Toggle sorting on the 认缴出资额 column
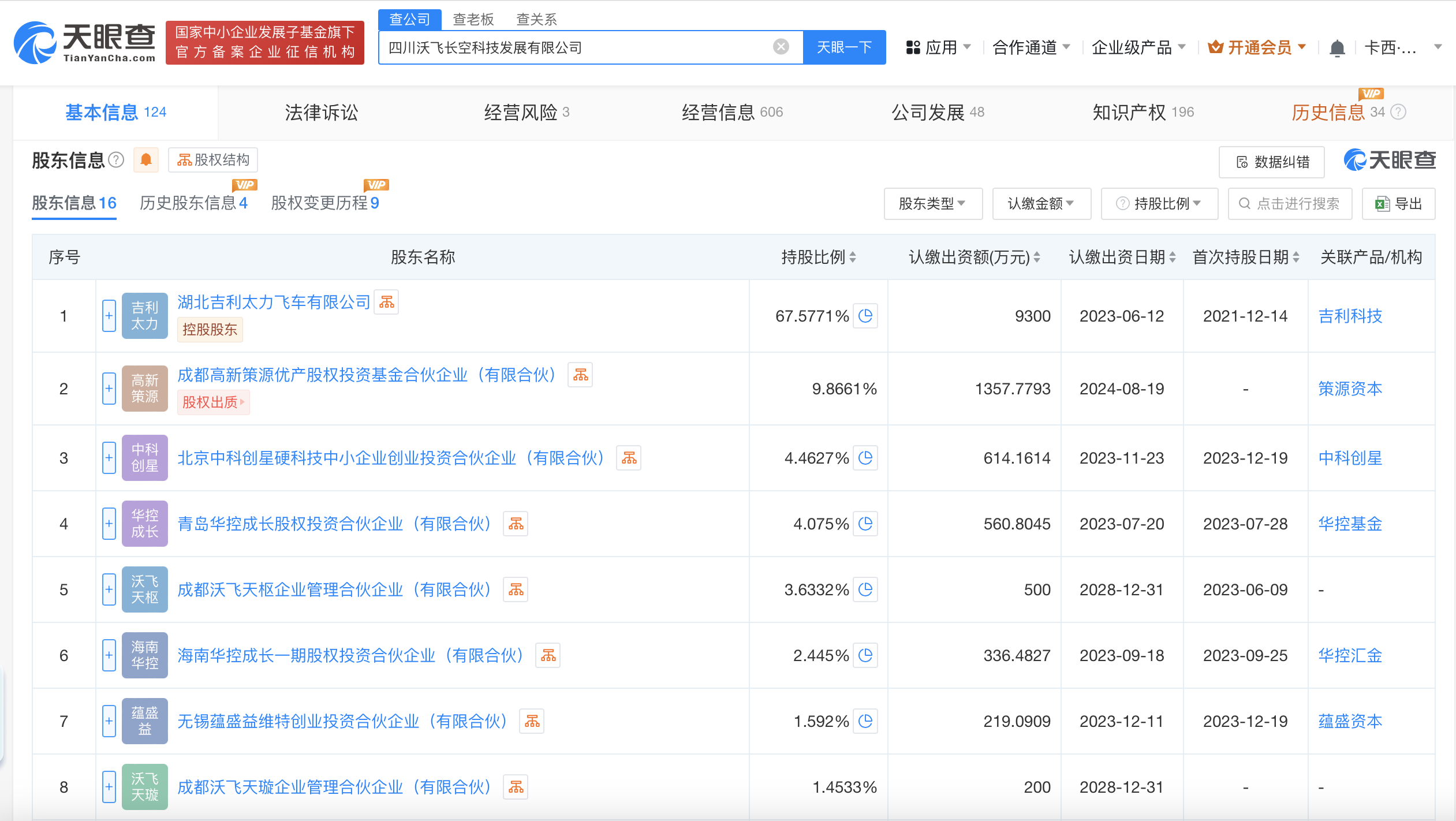The height and width of the screenshot is (821, 1456). (1039, 258)
